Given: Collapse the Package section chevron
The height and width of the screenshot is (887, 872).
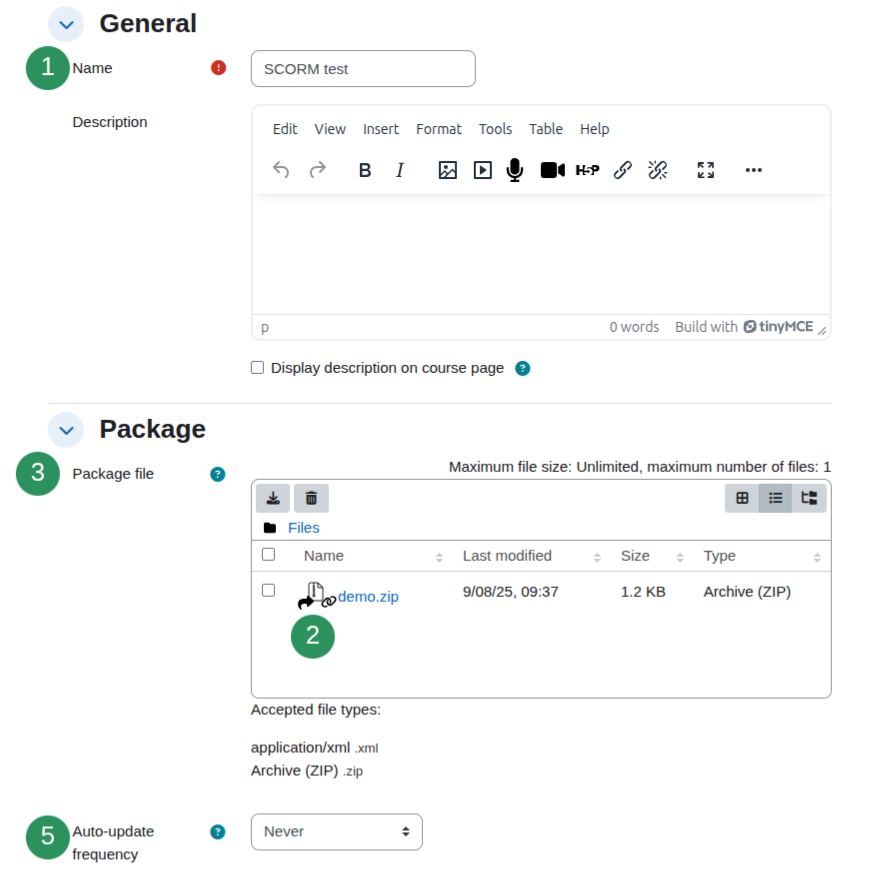Looking at the screenshot, I should pyautogui.click(x=66, y=430).
